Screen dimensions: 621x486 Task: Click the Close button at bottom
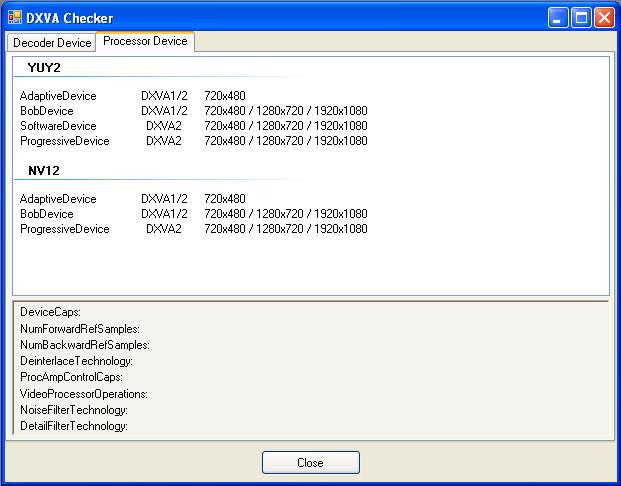[x=310, y=462]
